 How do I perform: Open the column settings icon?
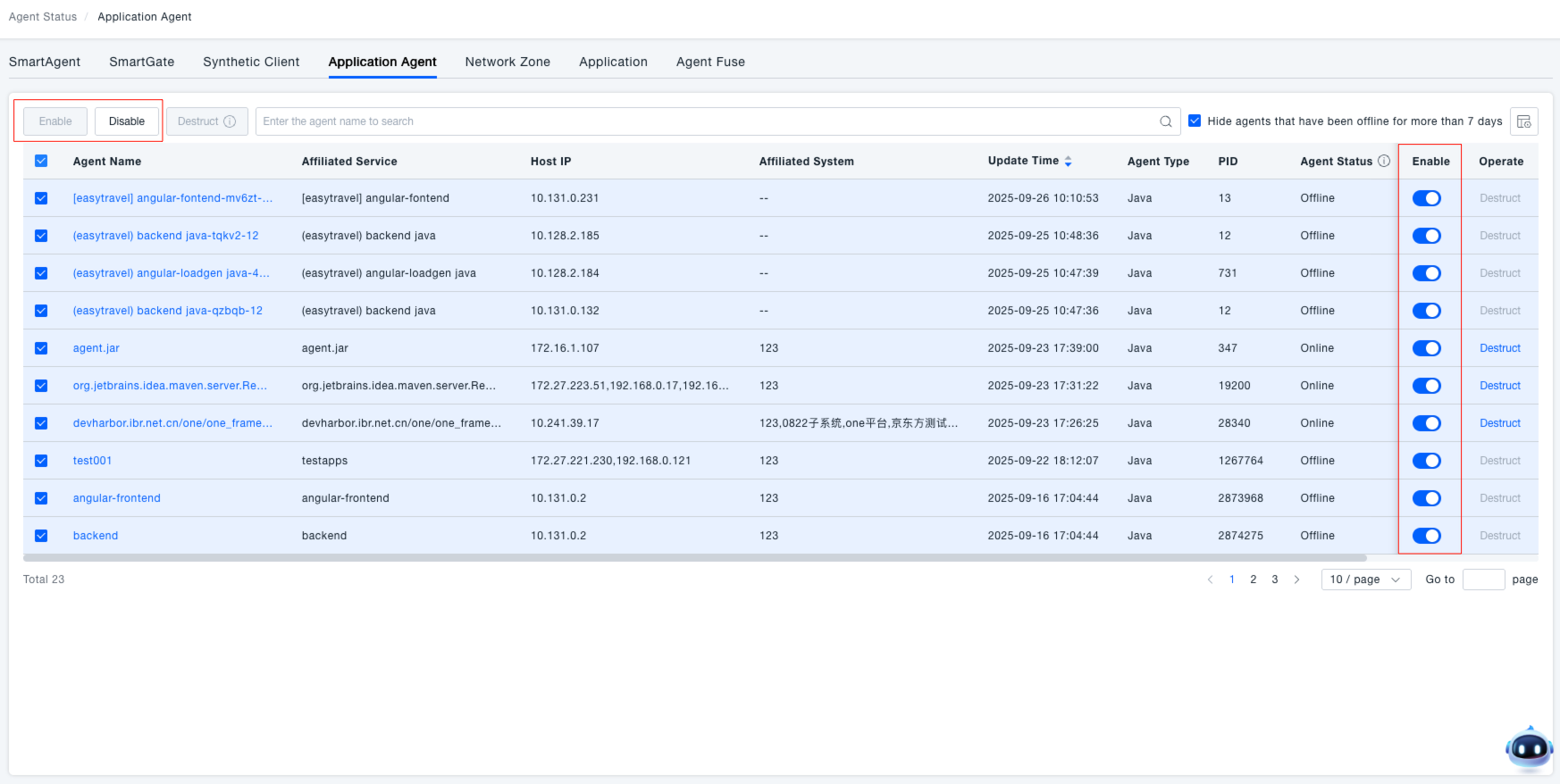coord(1523,121)
